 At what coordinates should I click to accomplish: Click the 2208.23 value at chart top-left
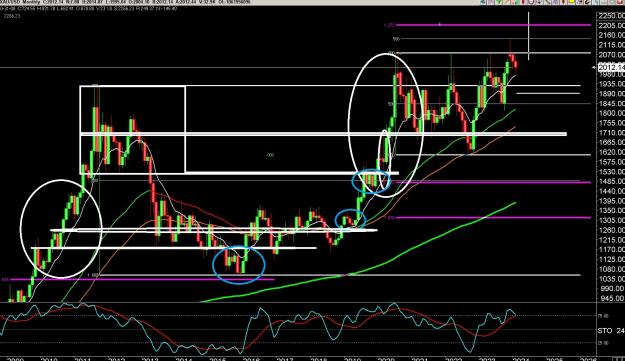point(12,16)
